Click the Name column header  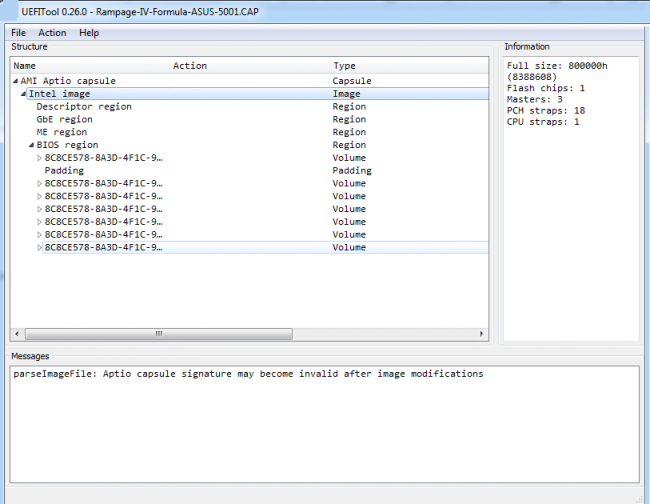pos(90,65)
